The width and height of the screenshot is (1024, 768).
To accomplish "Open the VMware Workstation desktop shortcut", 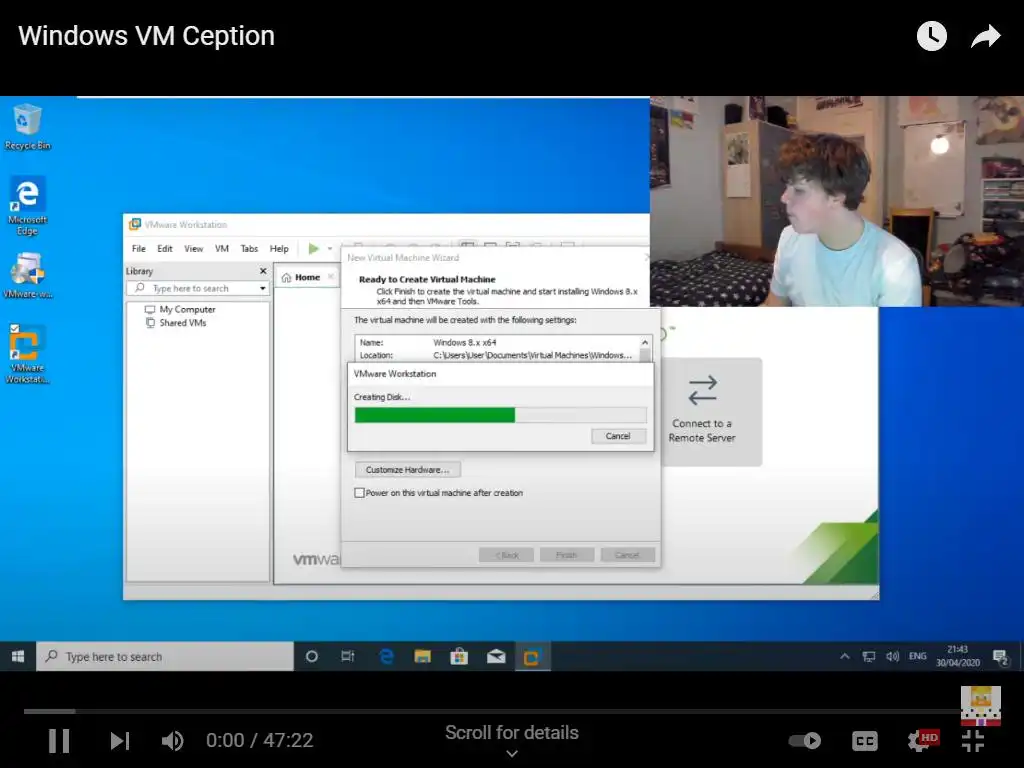I will click(x=27, y=354).
